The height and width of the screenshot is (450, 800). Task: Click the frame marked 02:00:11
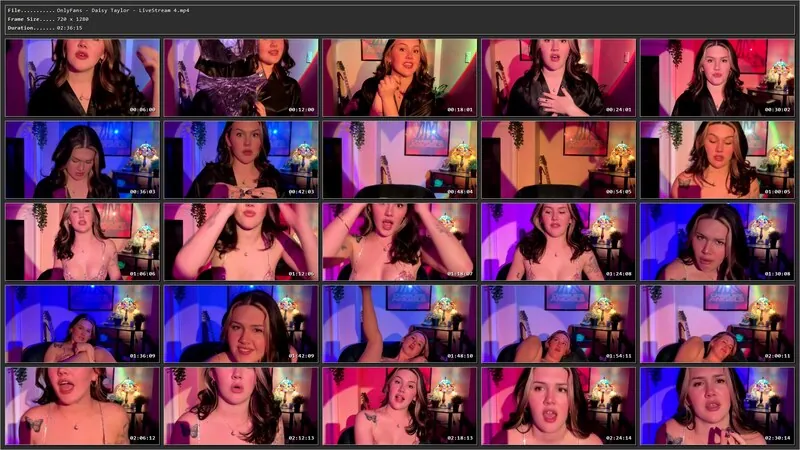point(717,324)
